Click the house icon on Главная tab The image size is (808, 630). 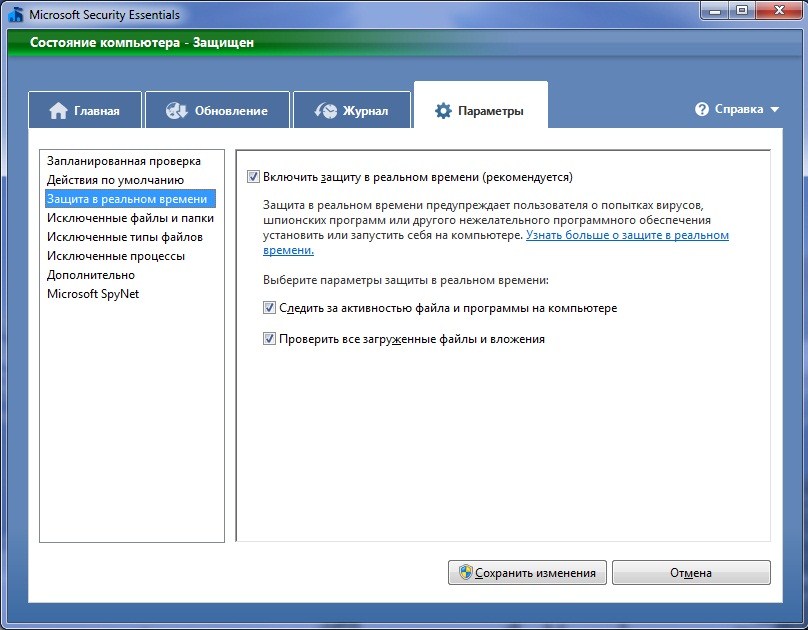tap(58, 111)
